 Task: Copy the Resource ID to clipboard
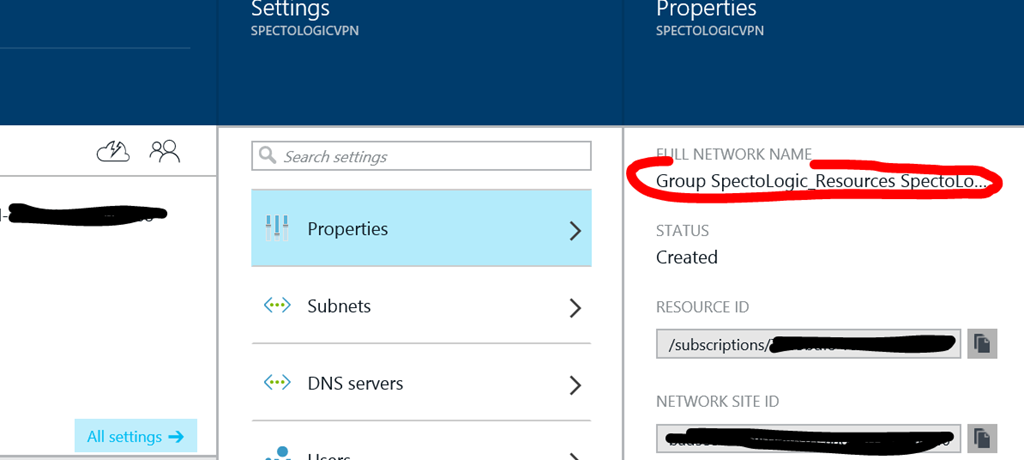[x=982, y=344]
